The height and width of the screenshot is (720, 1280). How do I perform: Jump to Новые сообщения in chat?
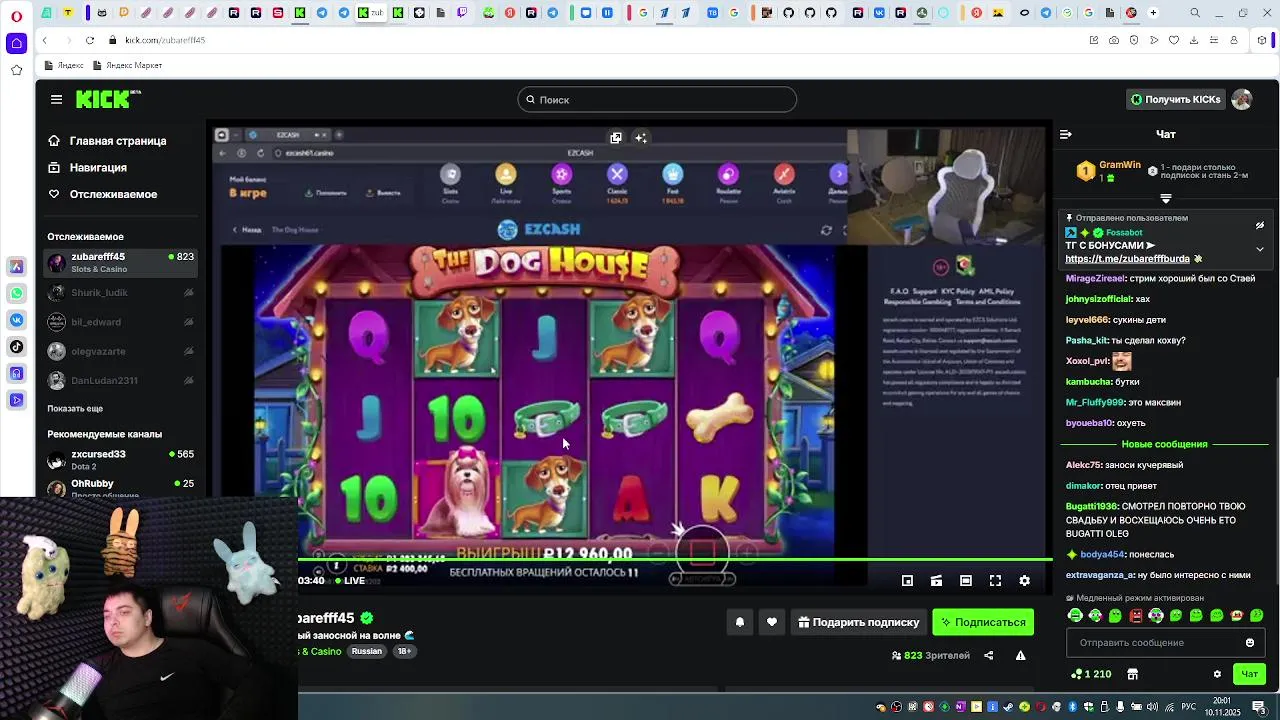click(1164, 444)
